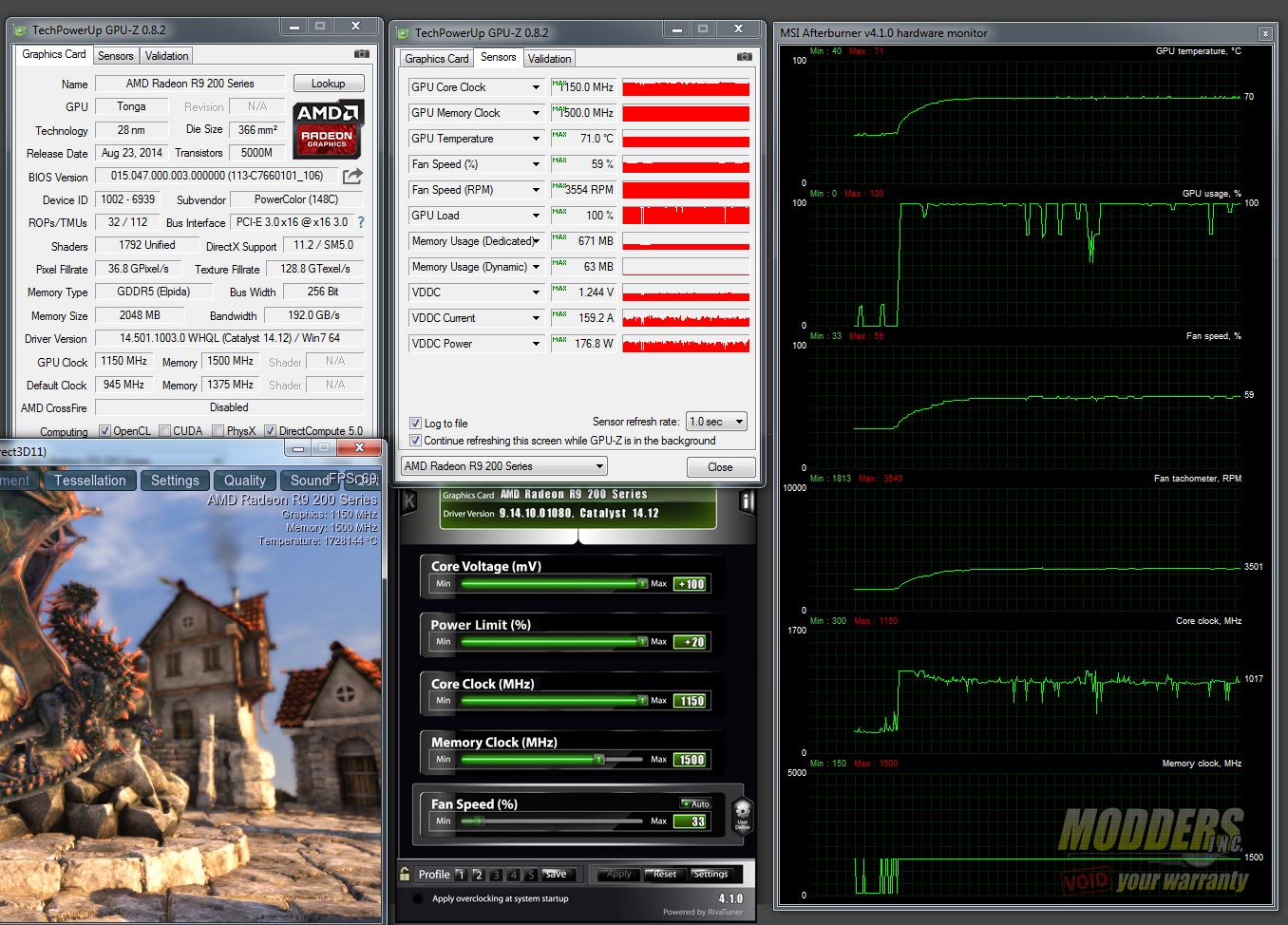The height and width of the screenshot is (925, 1288).
Task: Toggle the Auto fan speed button
Action: tap(696, 803)
